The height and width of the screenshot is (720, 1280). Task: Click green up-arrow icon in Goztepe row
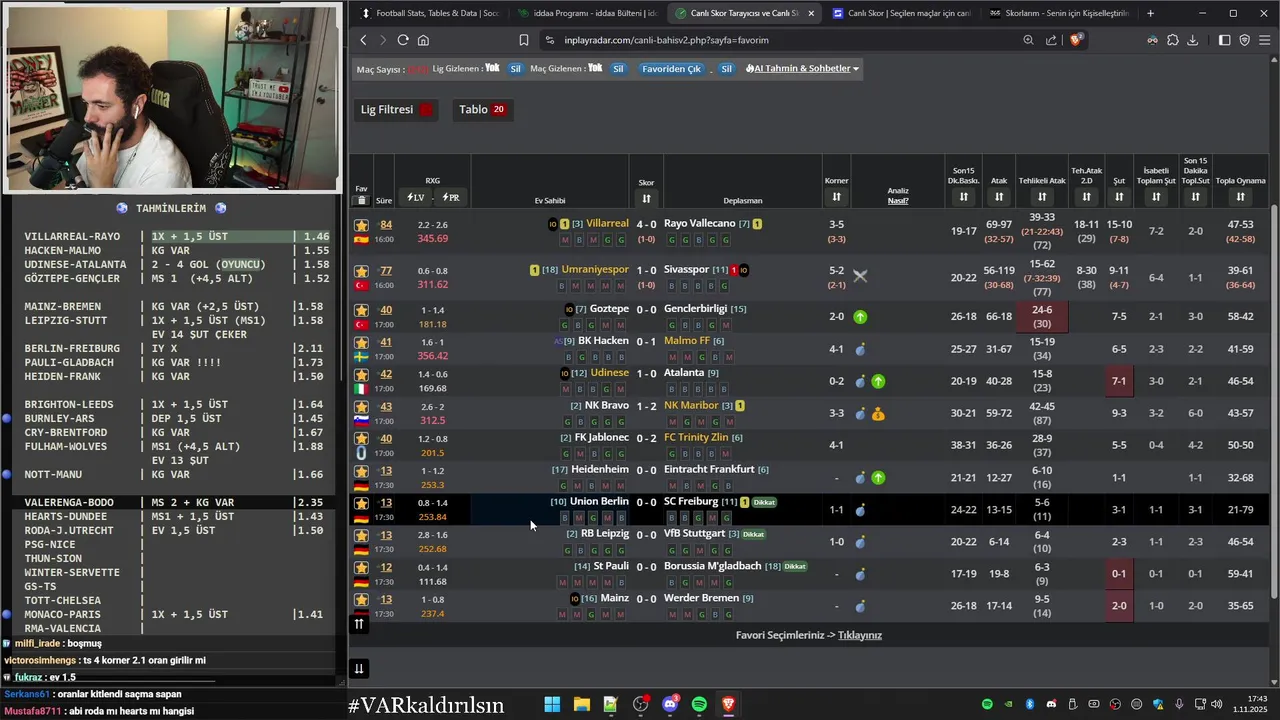[x=860, y=317]
